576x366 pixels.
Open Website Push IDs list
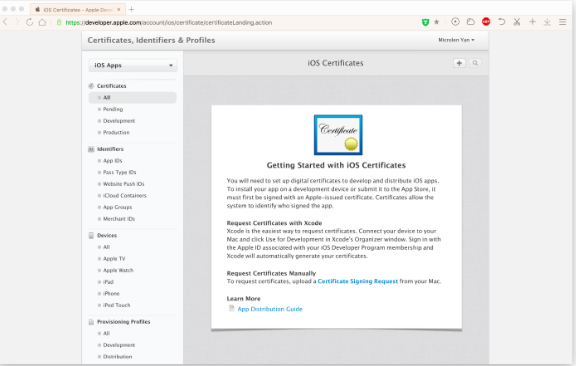[x=123, y=184]
